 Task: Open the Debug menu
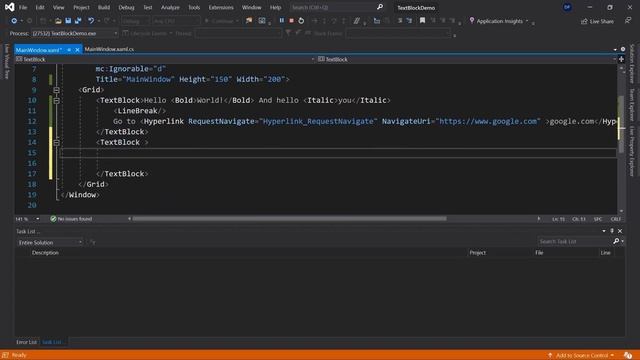126,7
